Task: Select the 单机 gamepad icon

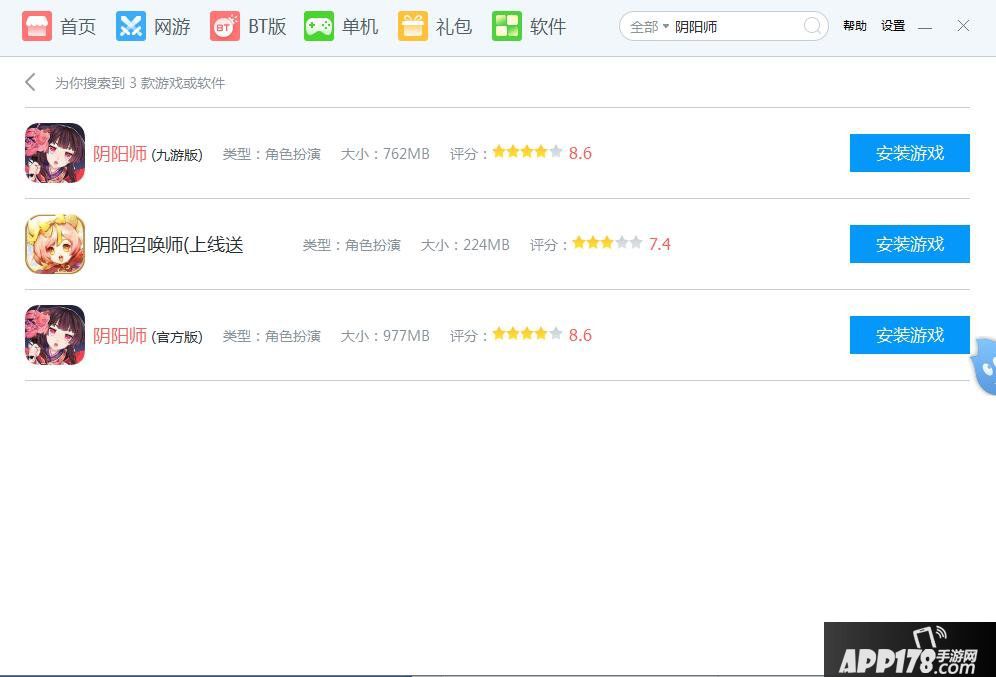Action: coord(319,27)
